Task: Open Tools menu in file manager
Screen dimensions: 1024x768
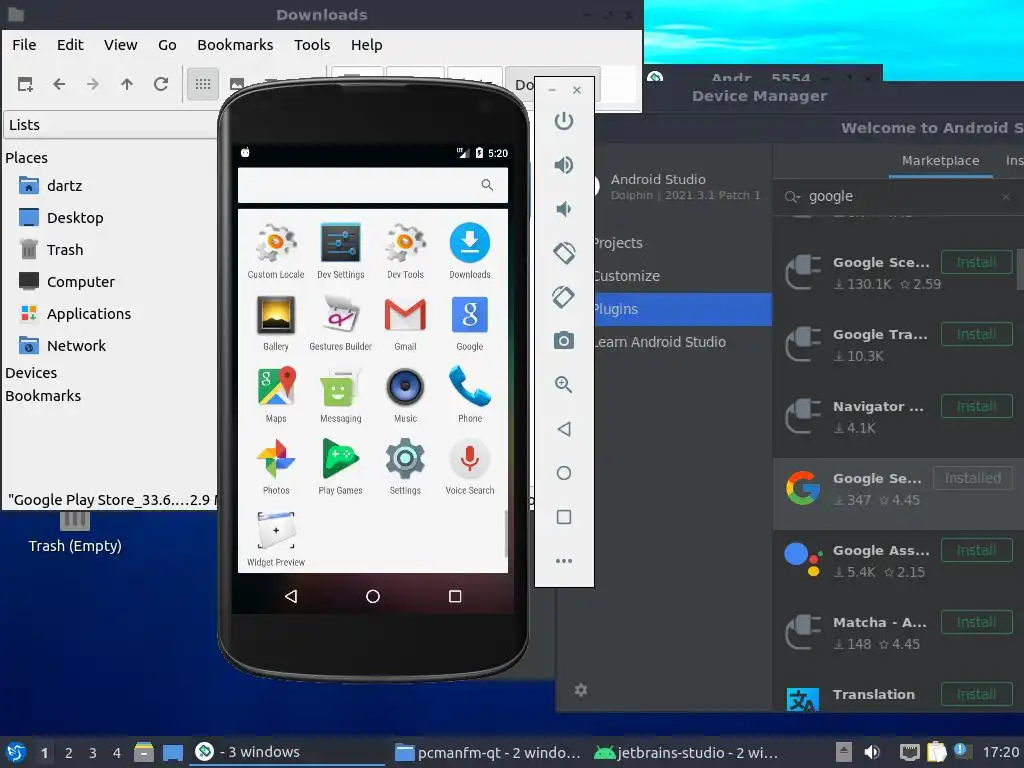Action: point(312,45)
